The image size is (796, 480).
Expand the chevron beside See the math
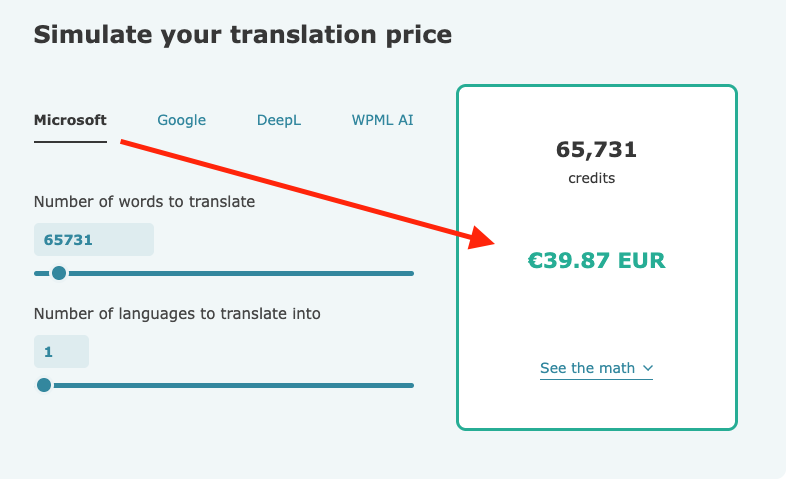[648, 368]
